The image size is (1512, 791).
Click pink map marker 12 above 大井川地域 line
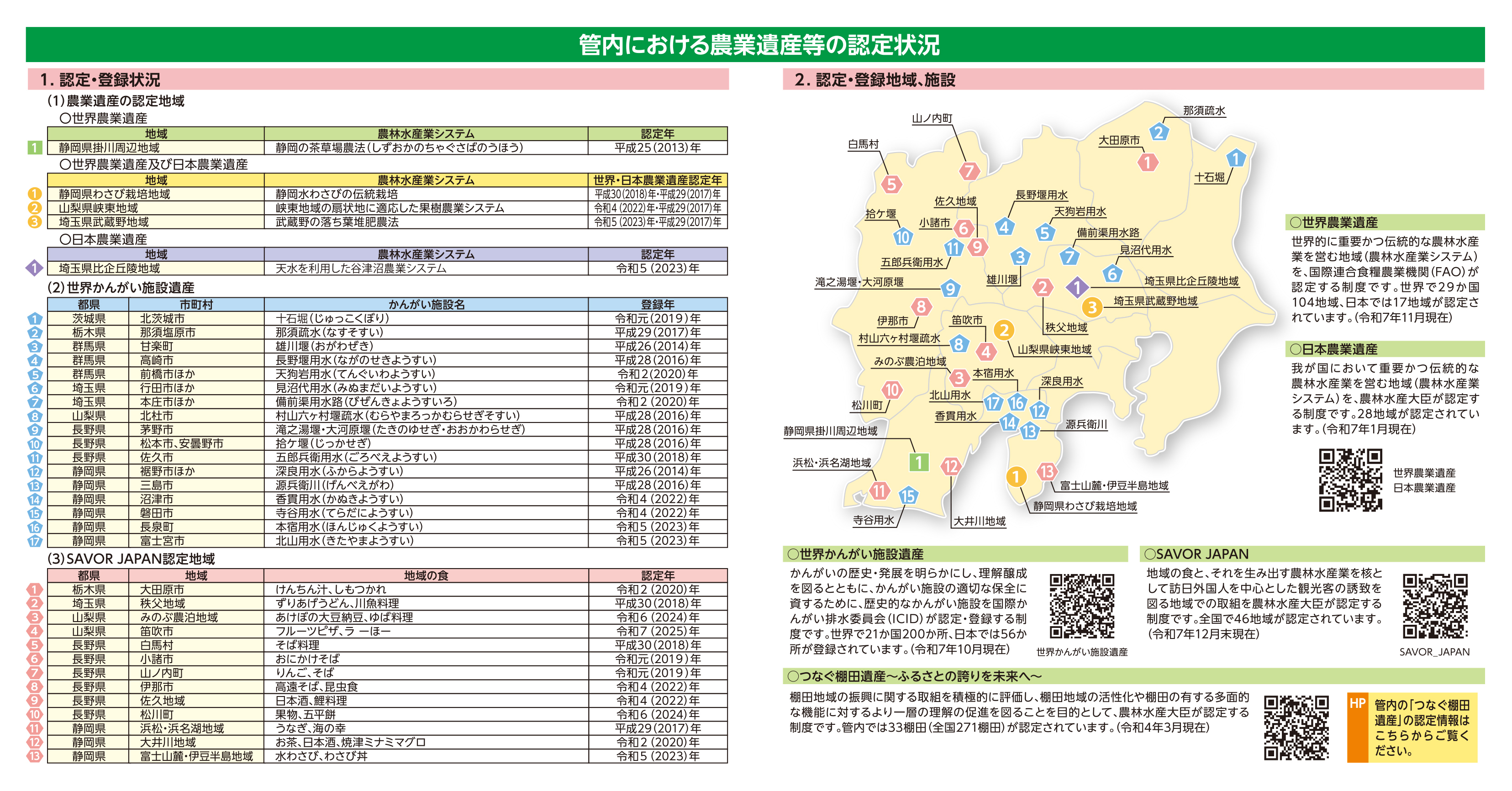click(x=950, y=466)
